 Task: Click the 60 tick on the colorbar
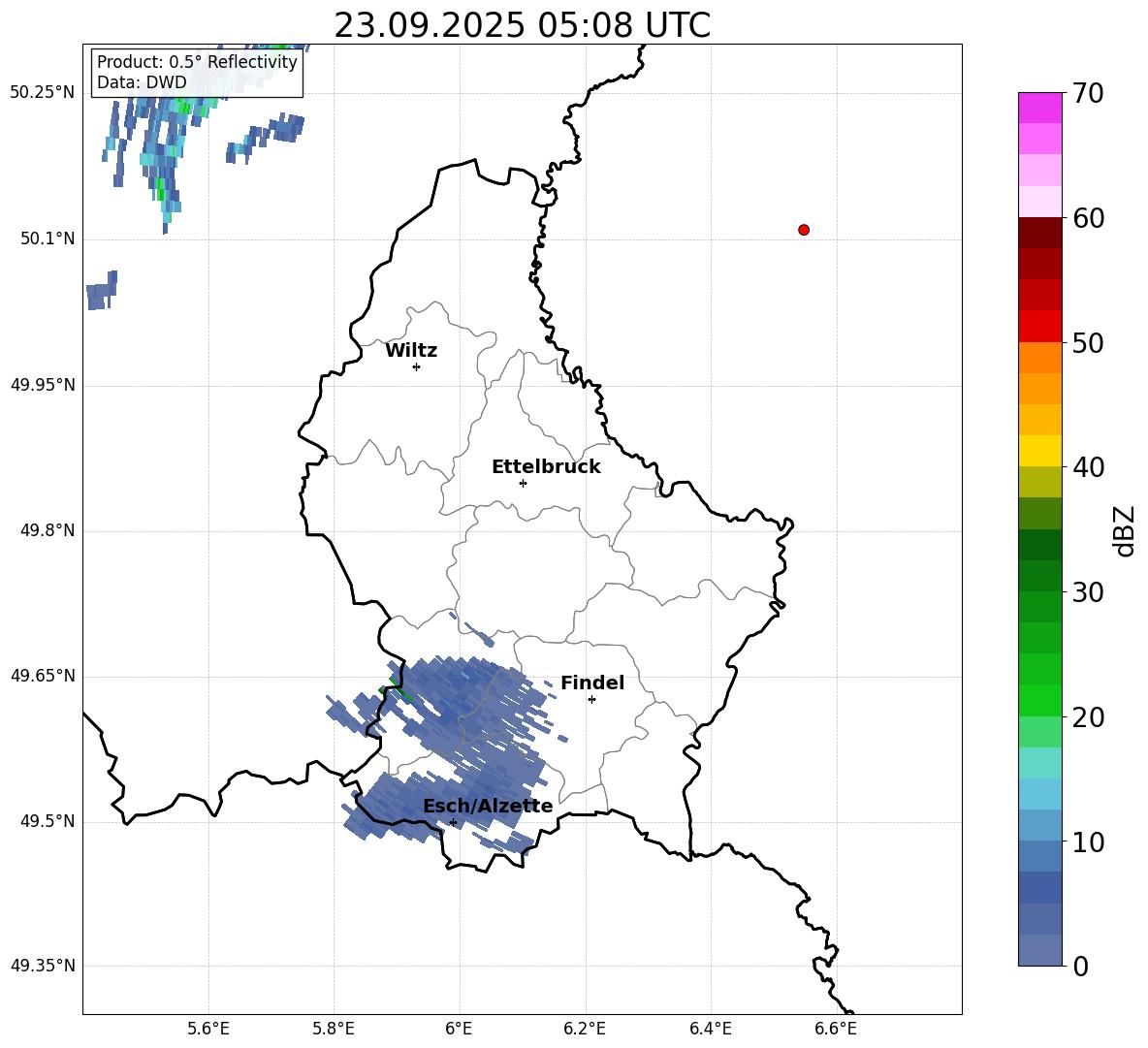[x=1087, y=218]
